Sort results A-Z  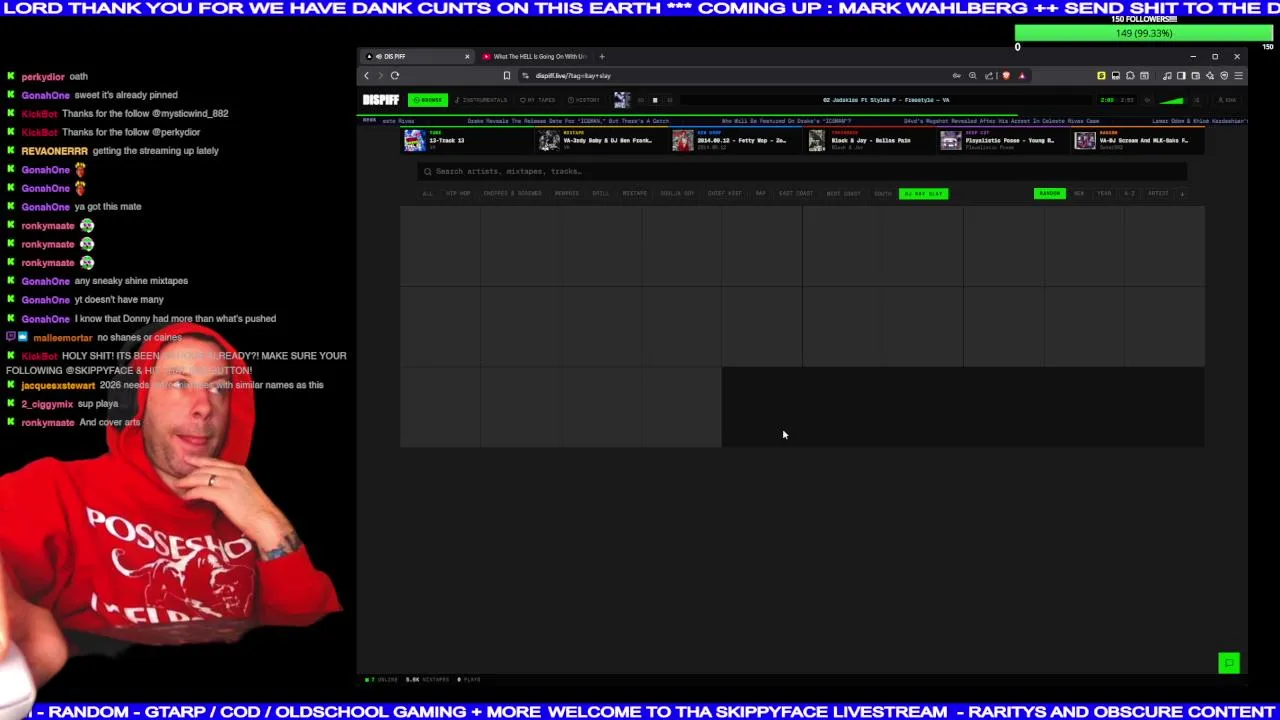[1129, 193]
